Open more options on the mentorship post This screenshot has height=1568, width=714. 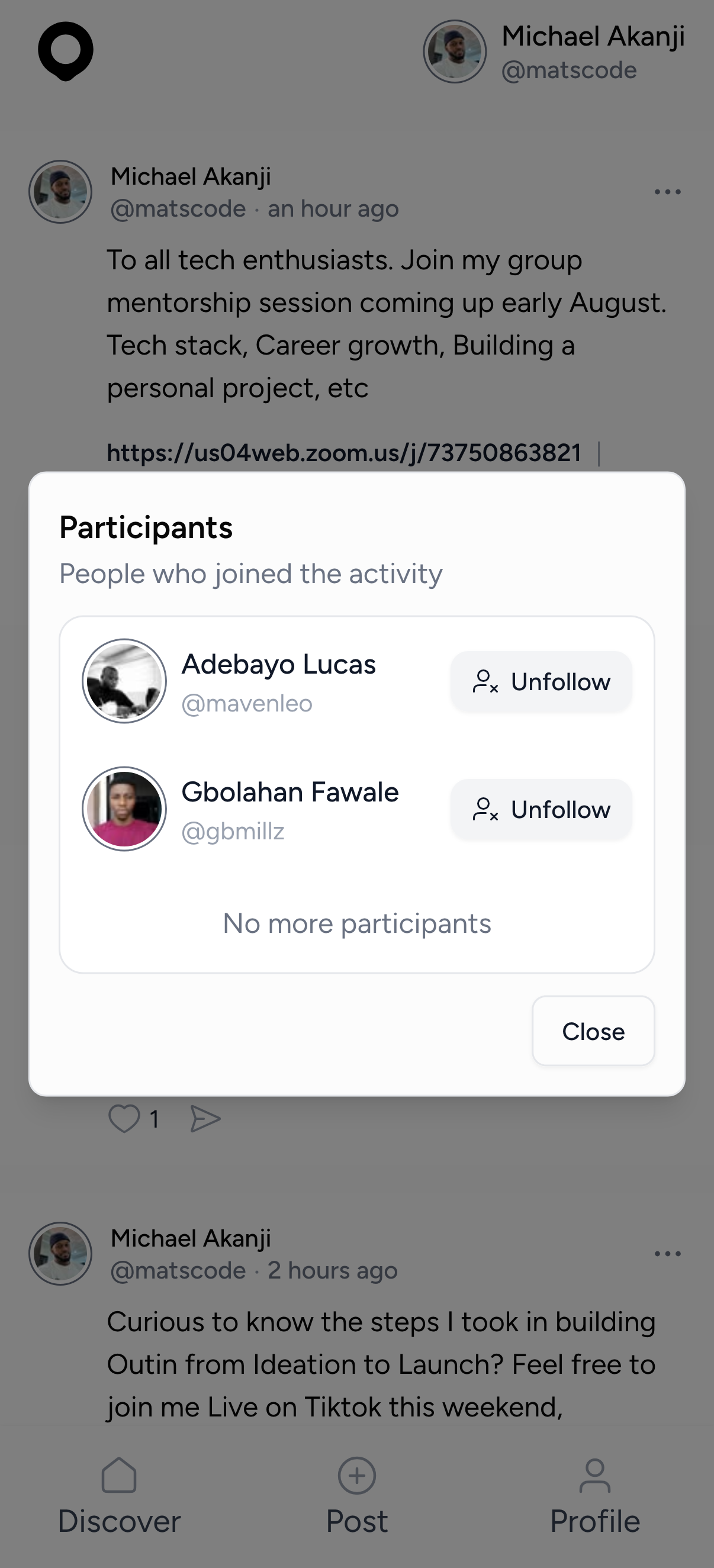tap(667, 192)
